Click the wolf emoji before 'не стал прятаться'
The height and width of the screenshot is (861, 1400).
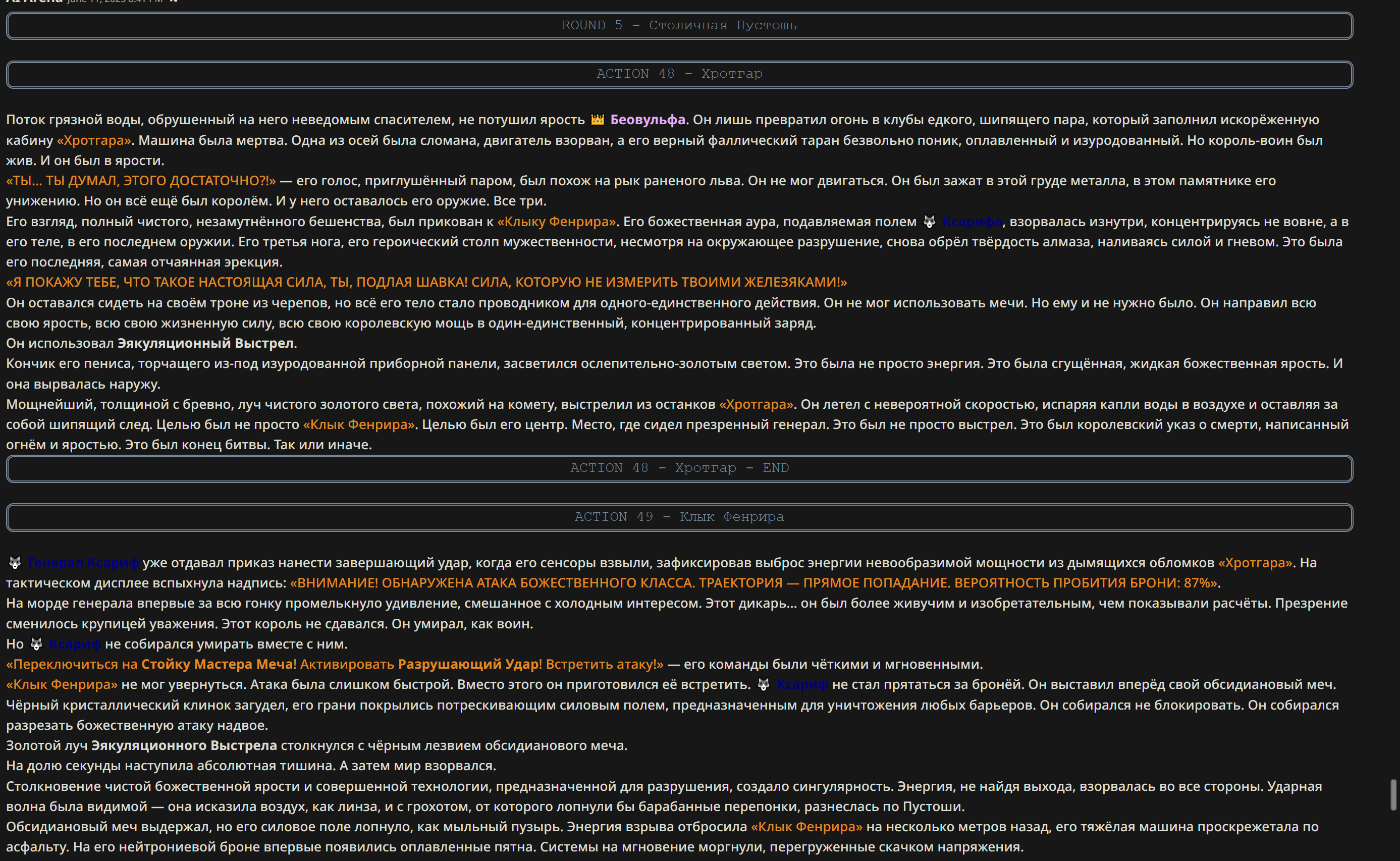click(x=764, y=684)
